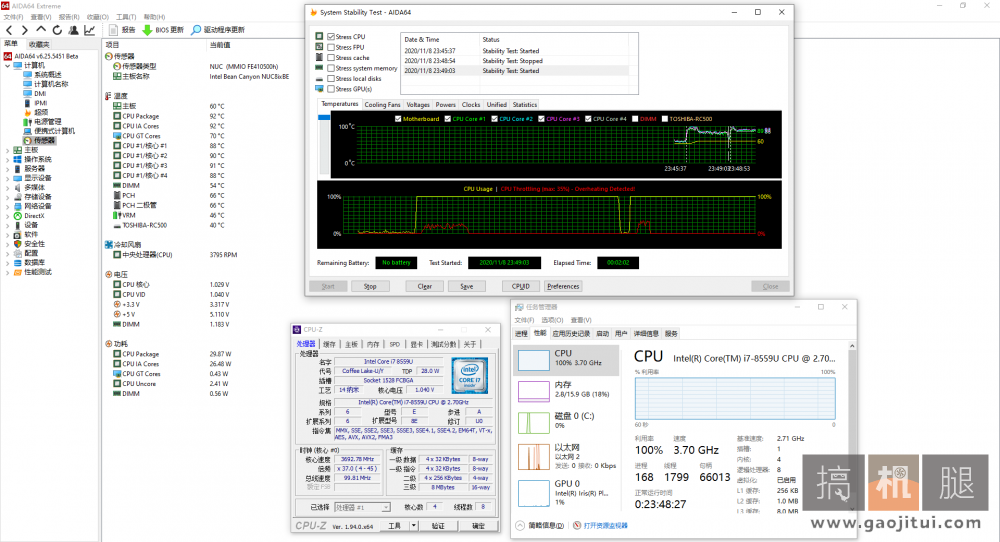Select the 以太网 thumbnail in Task Manager

coord(534,457)
